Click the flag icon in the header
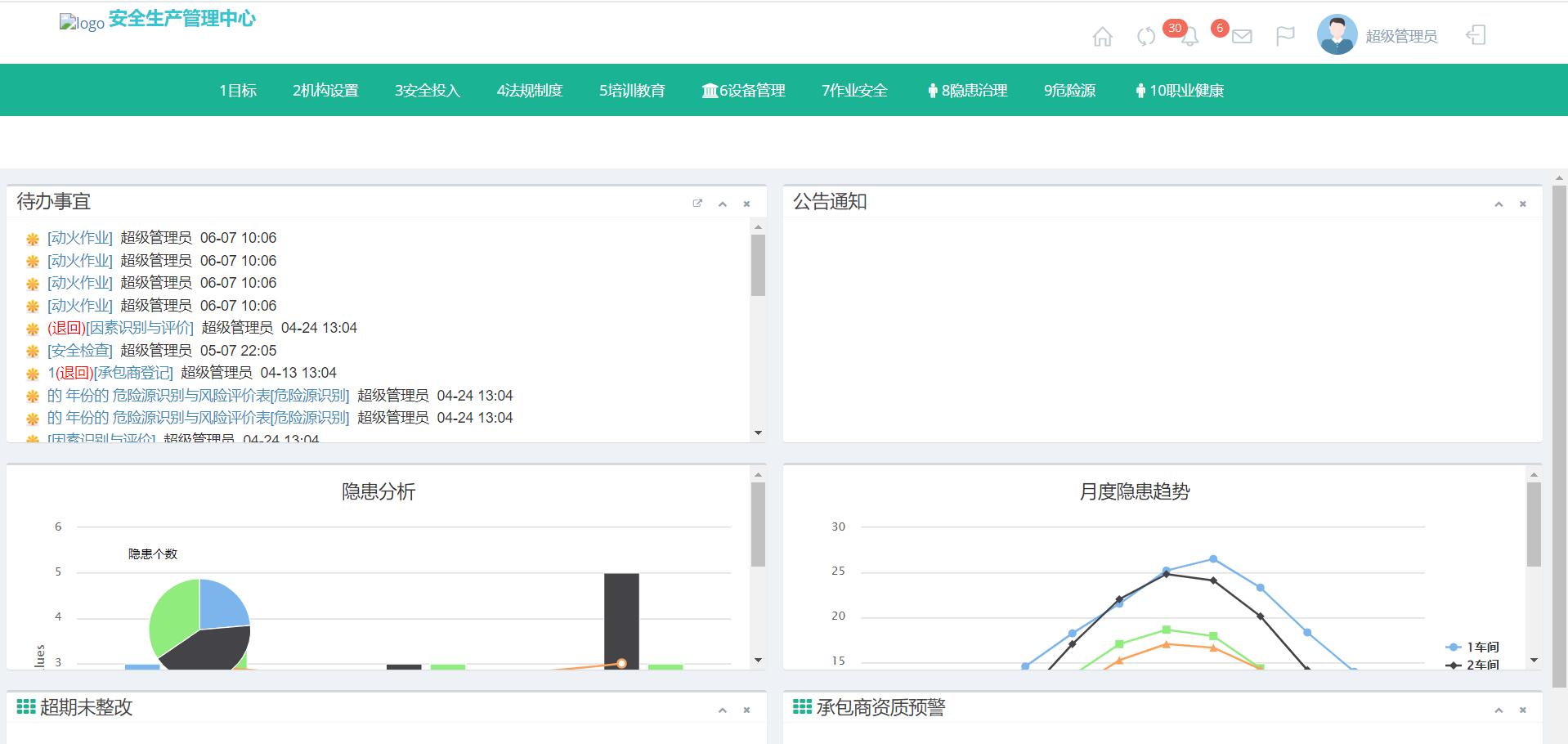The height and width of the screenshot is (744, 1568). (1285, 36)
